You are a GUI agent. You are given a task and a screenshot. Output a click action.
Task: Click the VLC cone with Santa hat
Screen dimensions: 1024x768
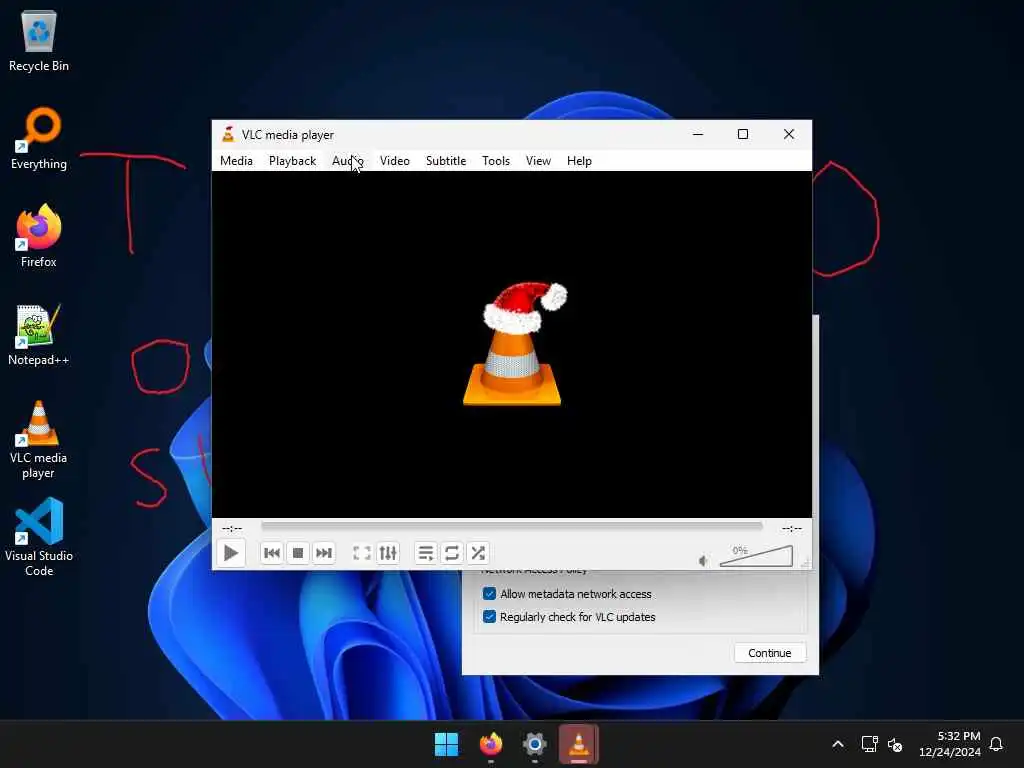click(513, 344)
